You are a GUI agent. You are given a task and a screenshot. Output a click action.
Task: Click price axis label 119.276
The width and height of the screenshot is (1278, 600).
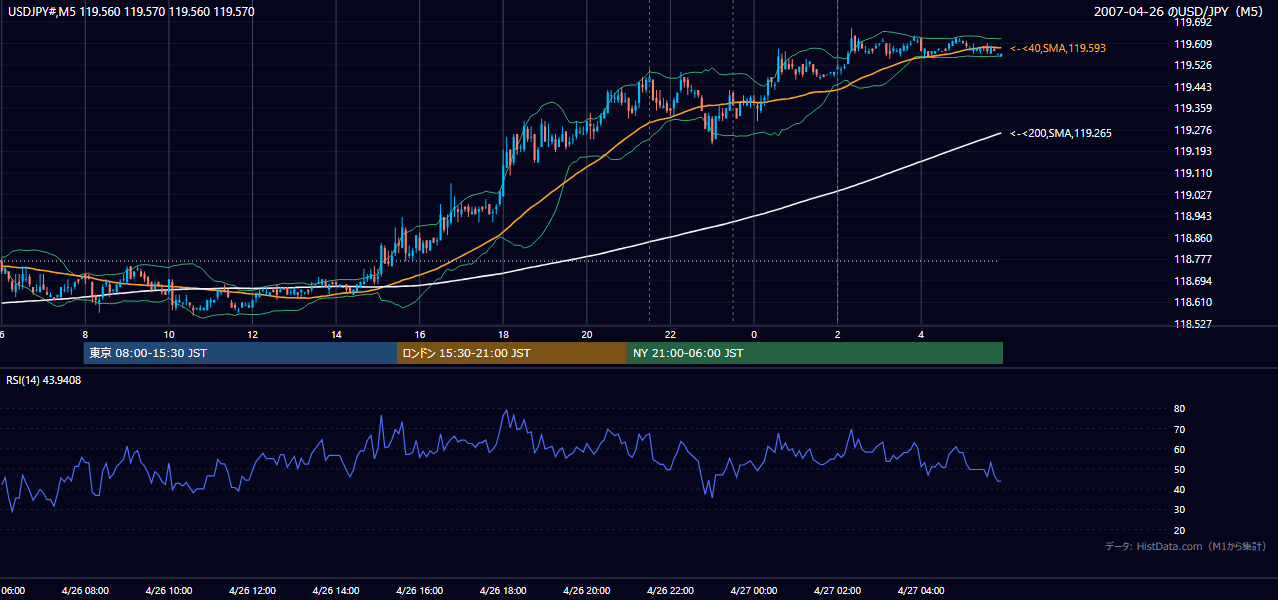[1193, 130]
